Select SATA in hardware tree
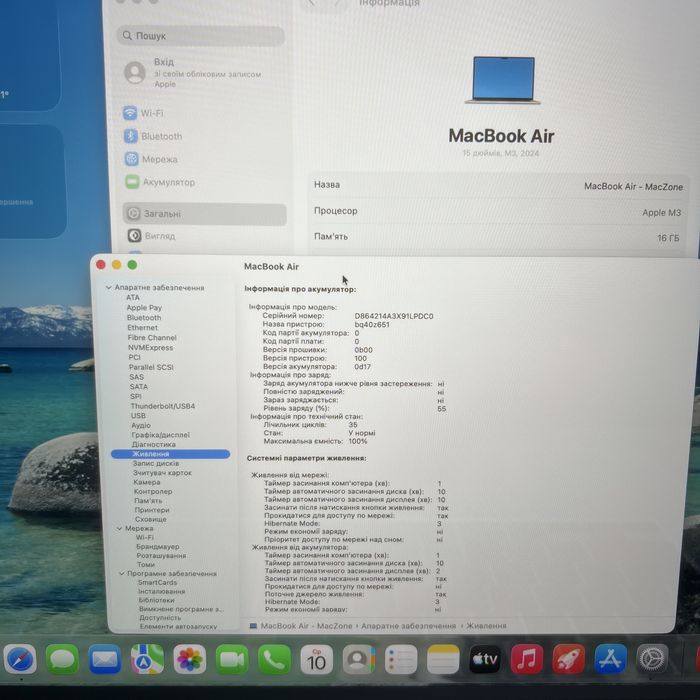 click(x=138, y=387)
